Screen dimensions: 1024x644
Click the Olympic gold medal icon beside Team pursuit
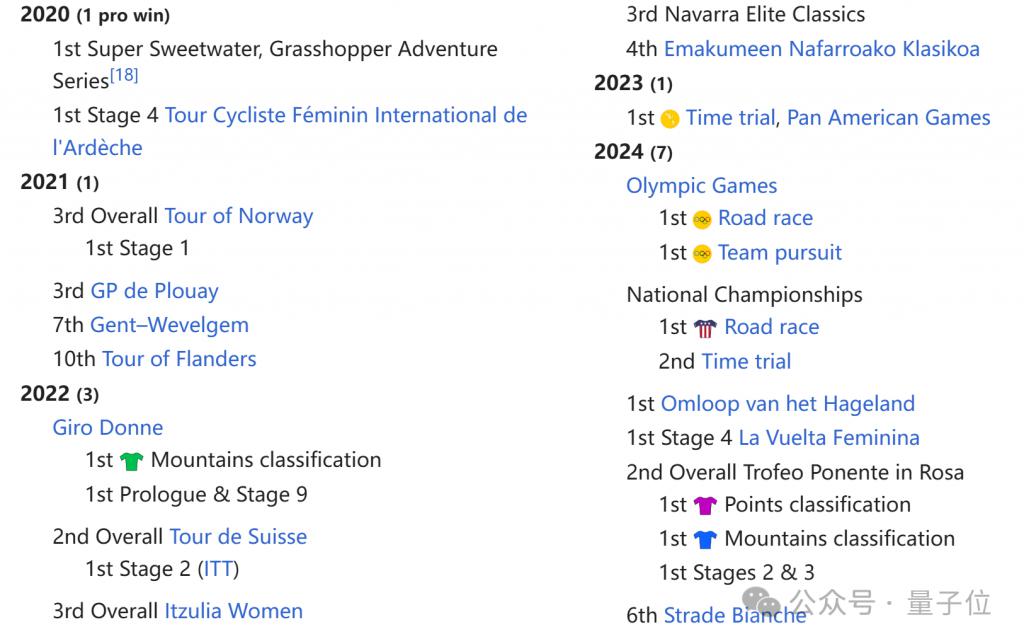click(x=702, y=253)
